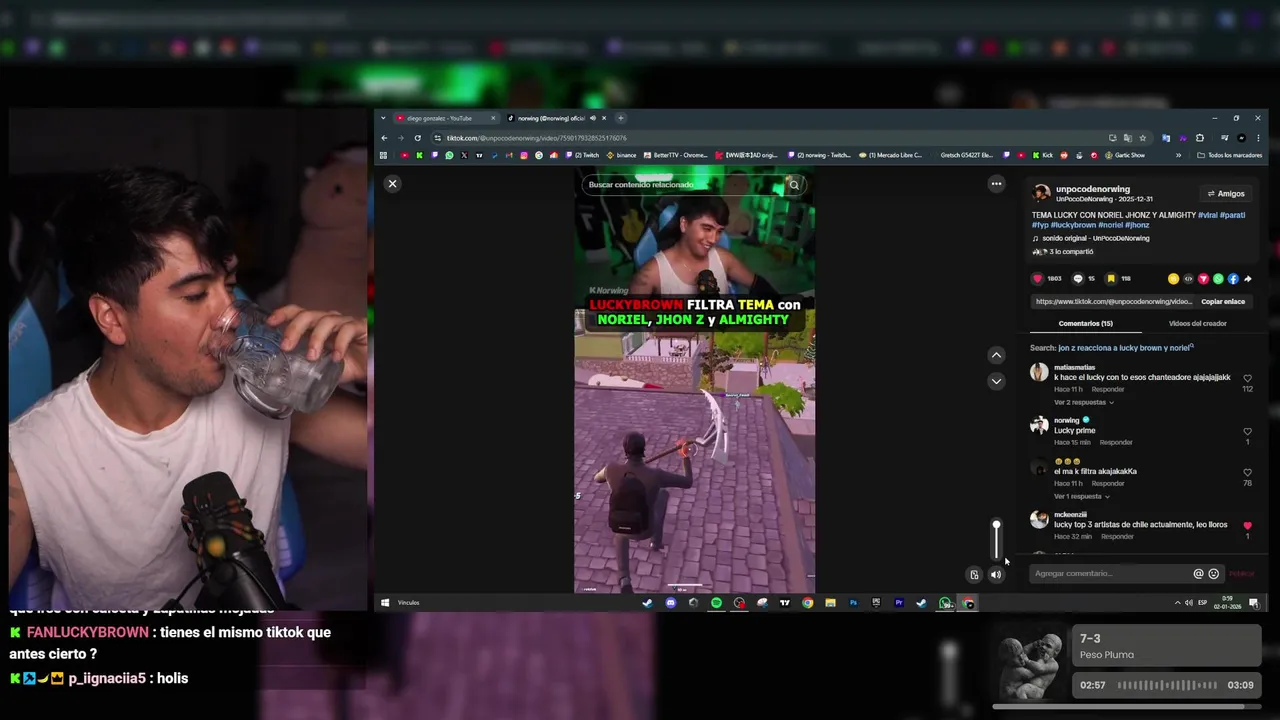The image size is (1280, 720).
Task: Switch to the Comentarios (15) tab
Action: click(1085, 324)
